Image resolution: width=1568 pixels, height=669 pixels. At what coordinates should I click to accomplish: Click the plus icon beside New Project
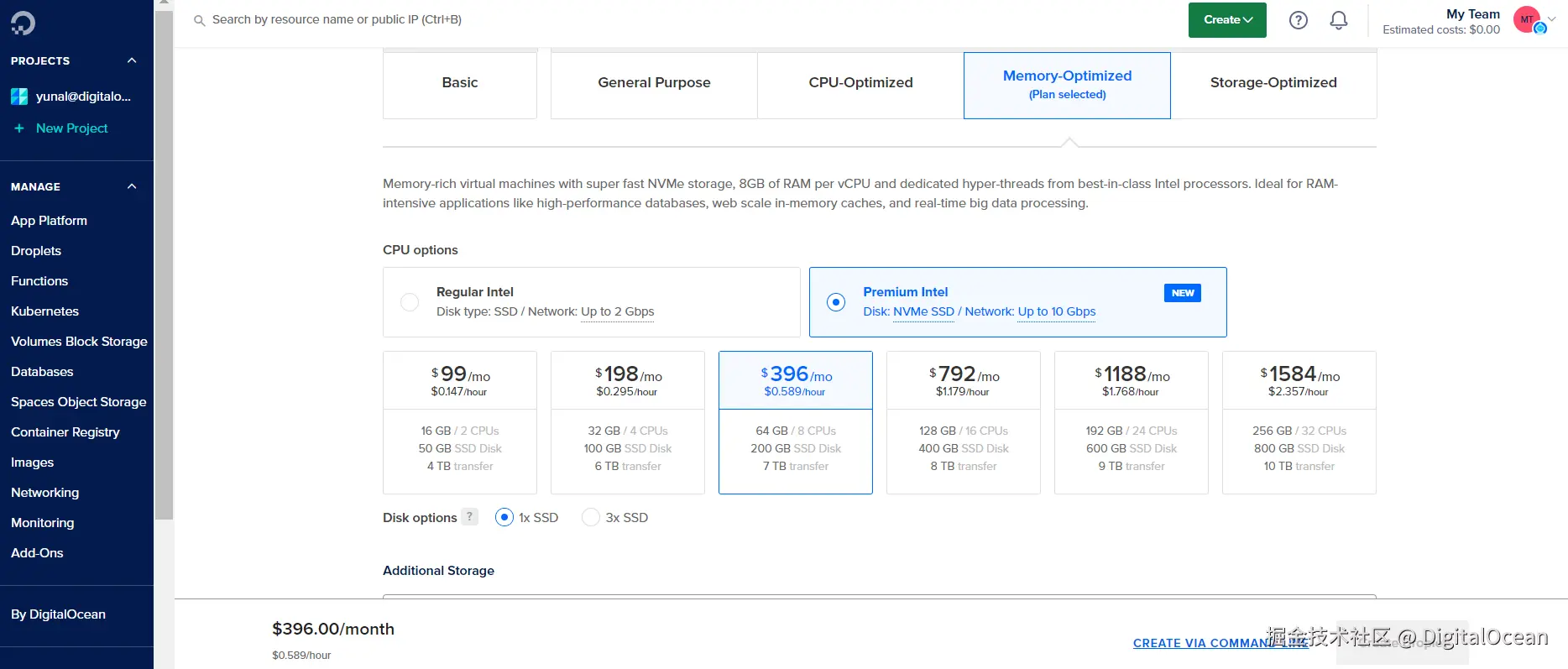tap(19, 128)
